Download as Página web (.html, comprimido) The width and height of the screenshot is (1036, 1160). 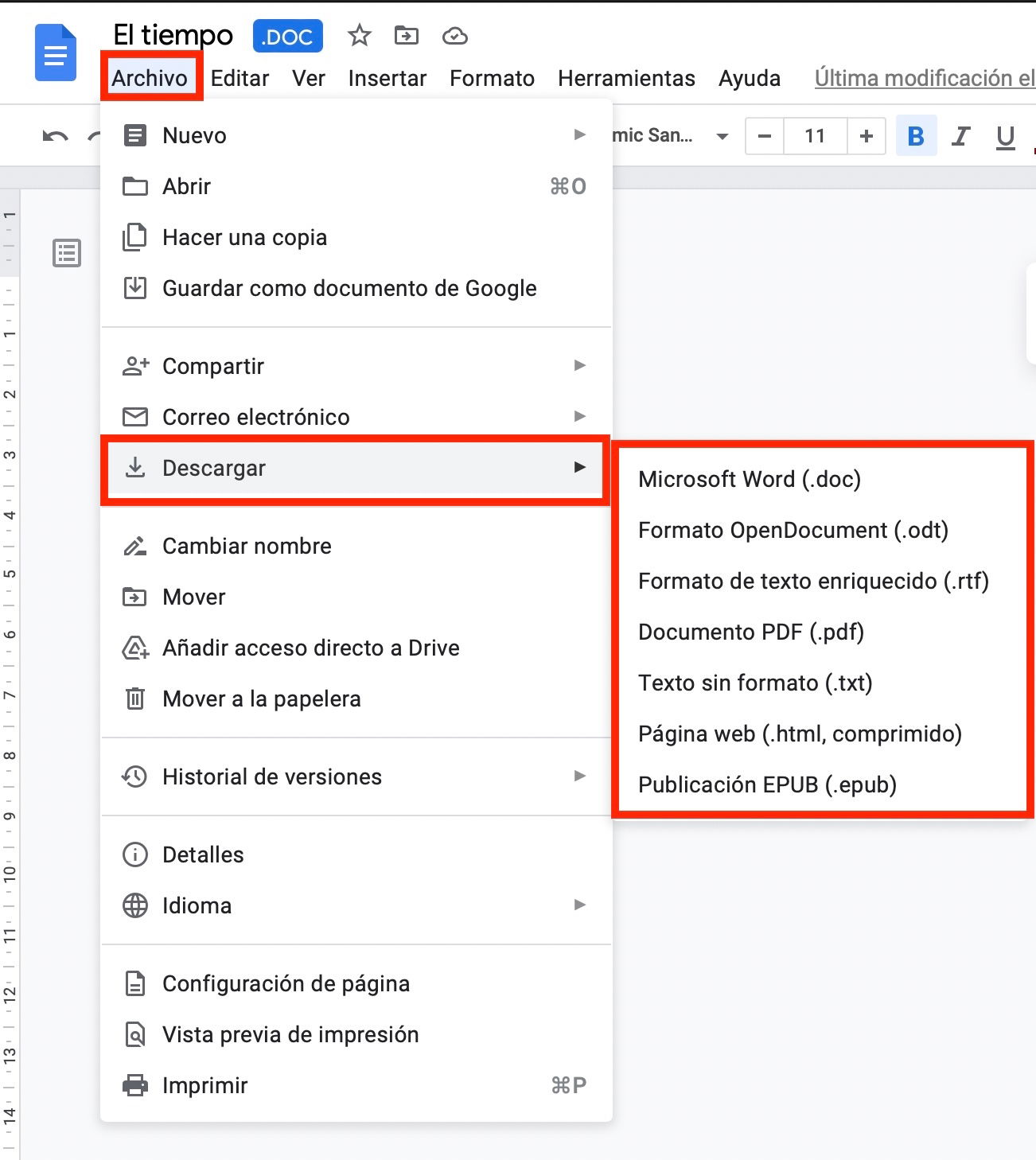pos(823,734)
